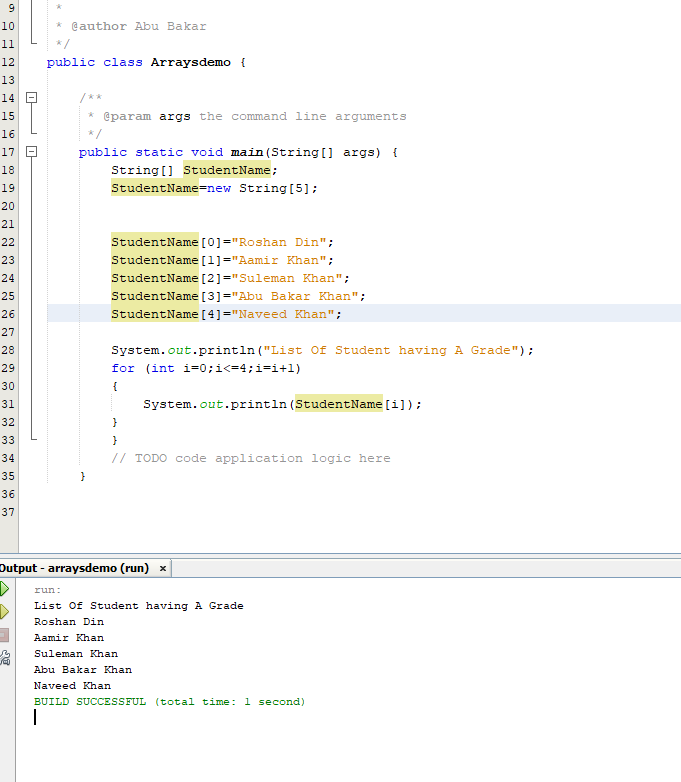The height and width of the screenshot is (782, 681).
Task: Click line number 37 in the gutter
Action: [8, 512]
